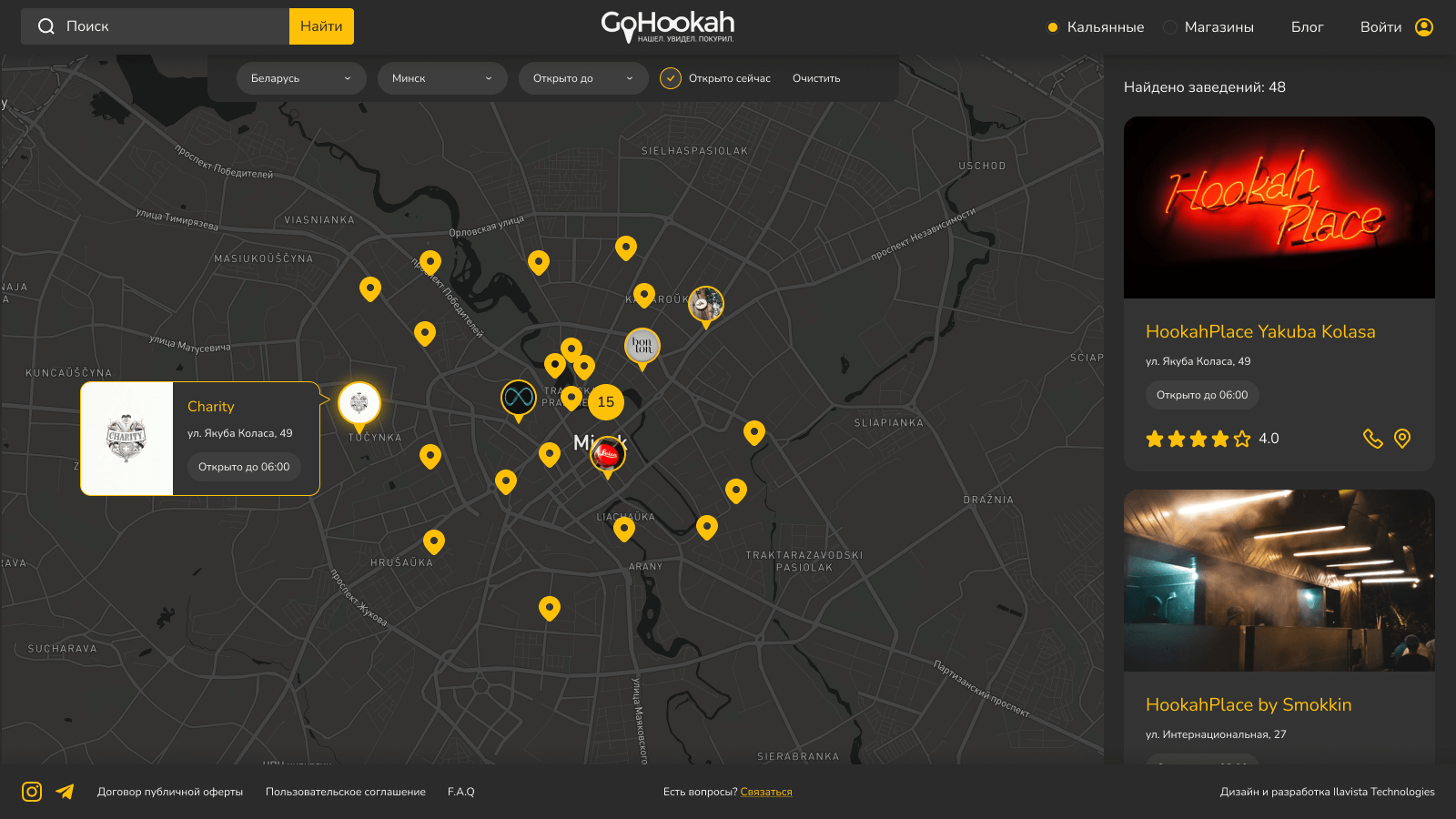Viewport: 1456px width, 819px height.
Task: Toggle the Открыто сейчас checkbox
Action: pos(671,78)
